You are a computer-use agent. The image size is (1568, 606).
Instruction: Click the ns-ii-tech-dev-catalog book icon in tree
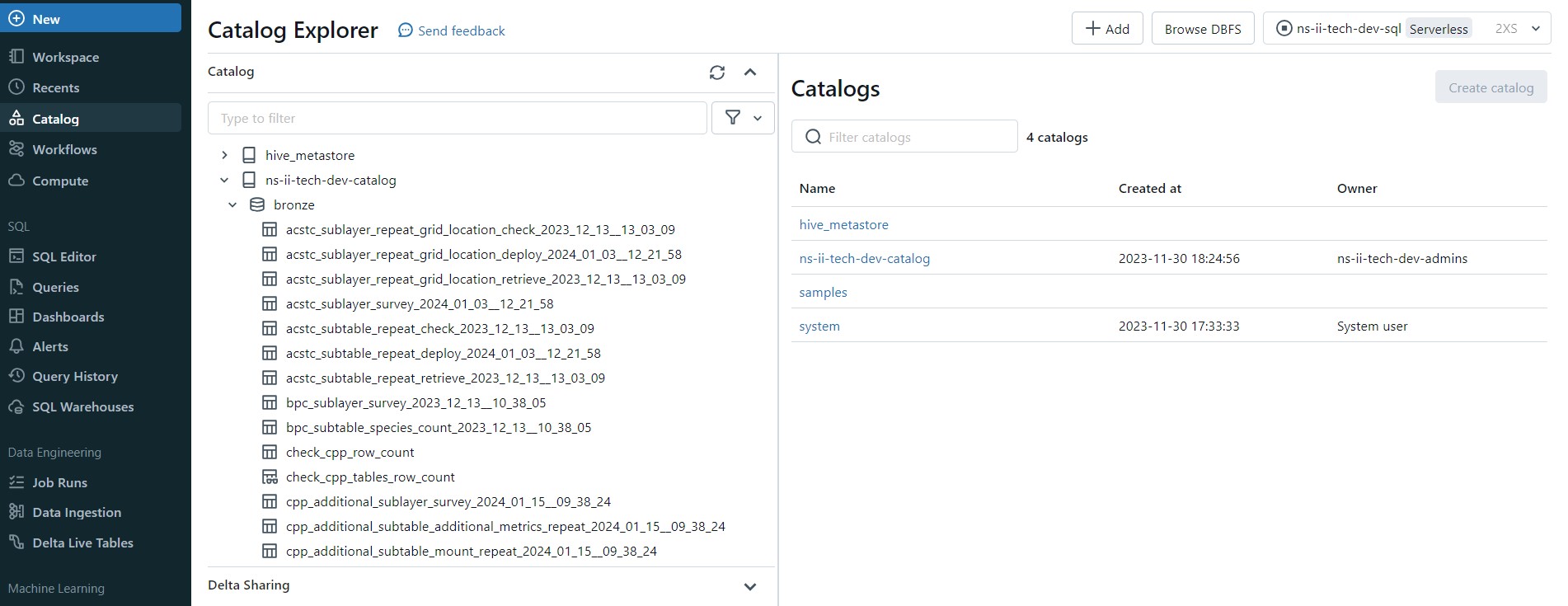249,180
